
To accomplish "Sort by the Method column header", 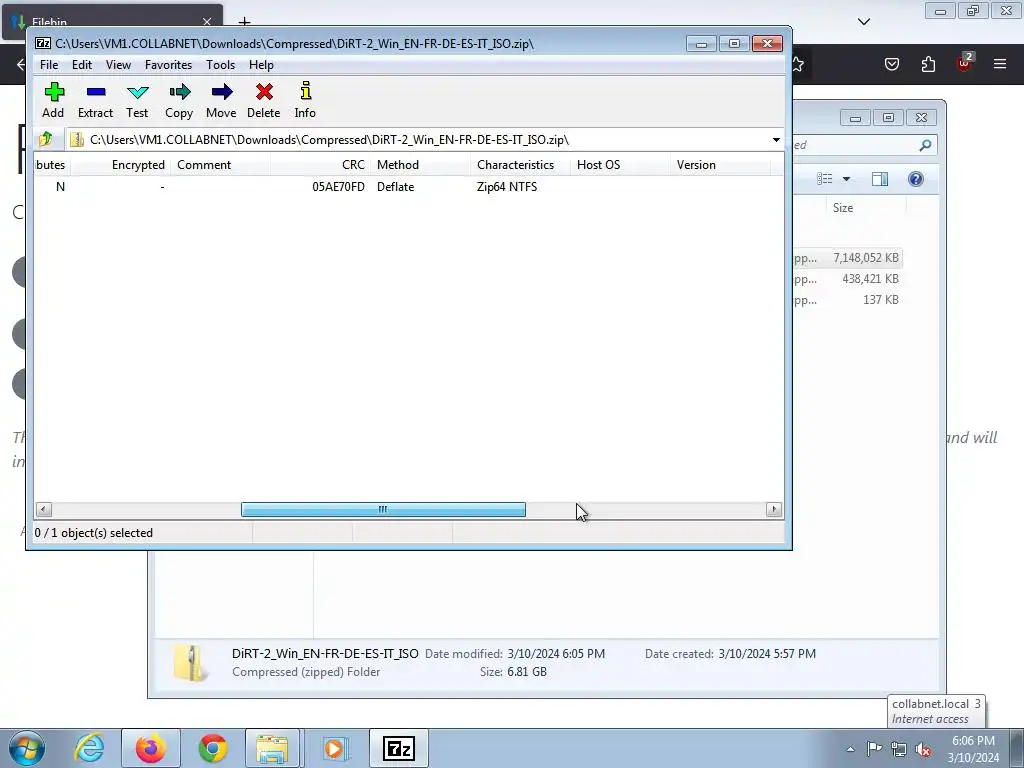I will point(420,165).
